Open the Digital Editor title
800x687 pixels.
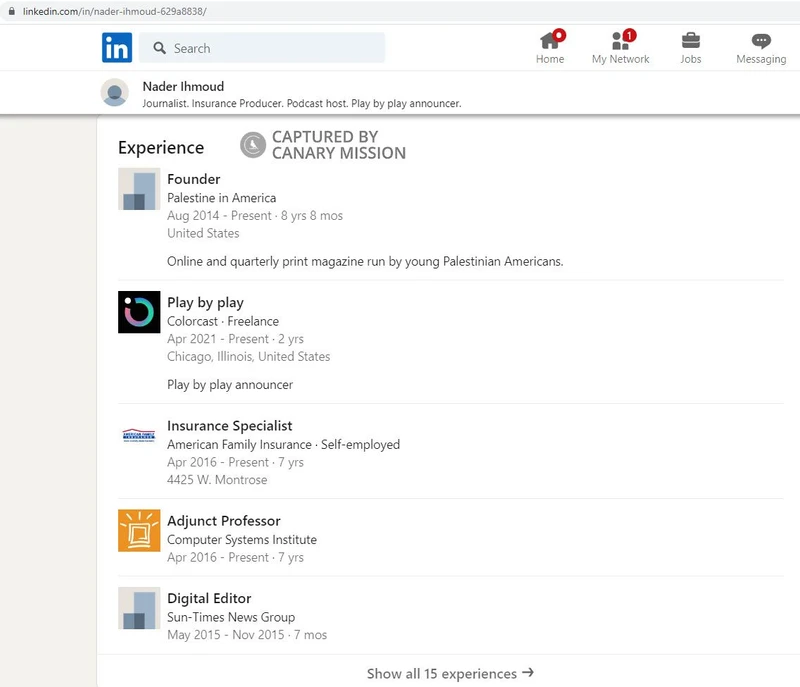pyautogui.click(x=209, y=598)
